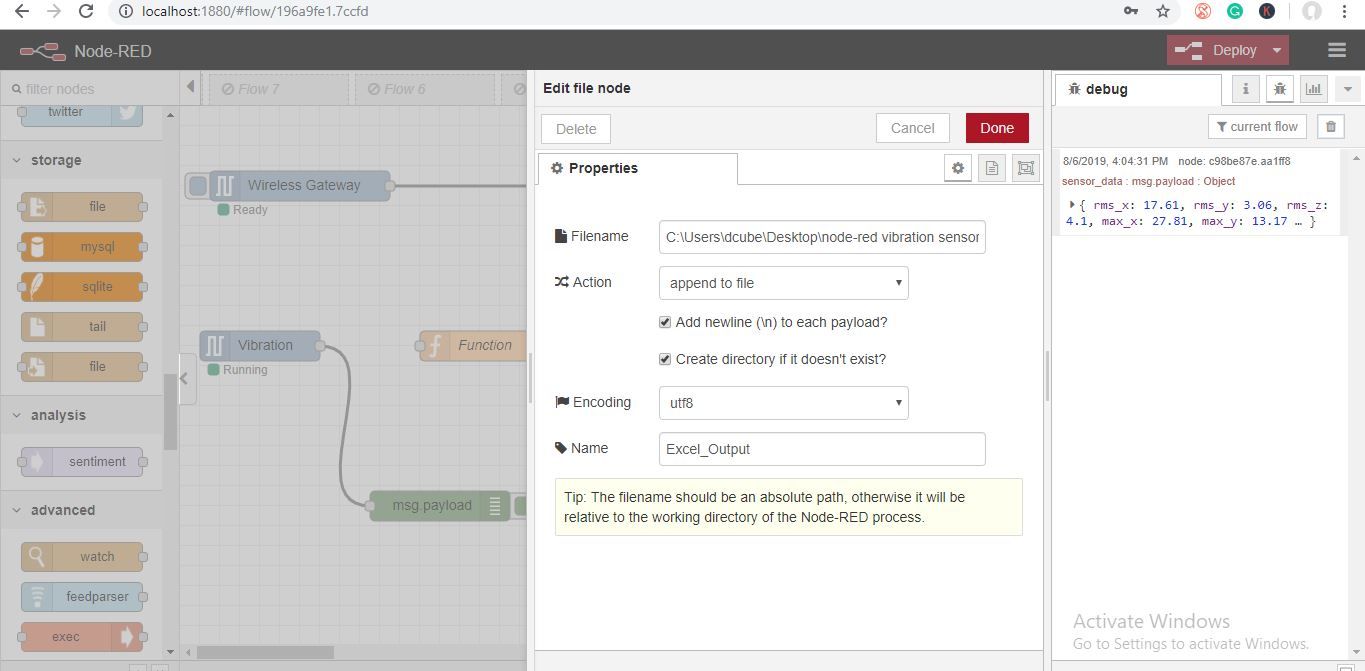Open the Properties tab

tap(638, 169)
